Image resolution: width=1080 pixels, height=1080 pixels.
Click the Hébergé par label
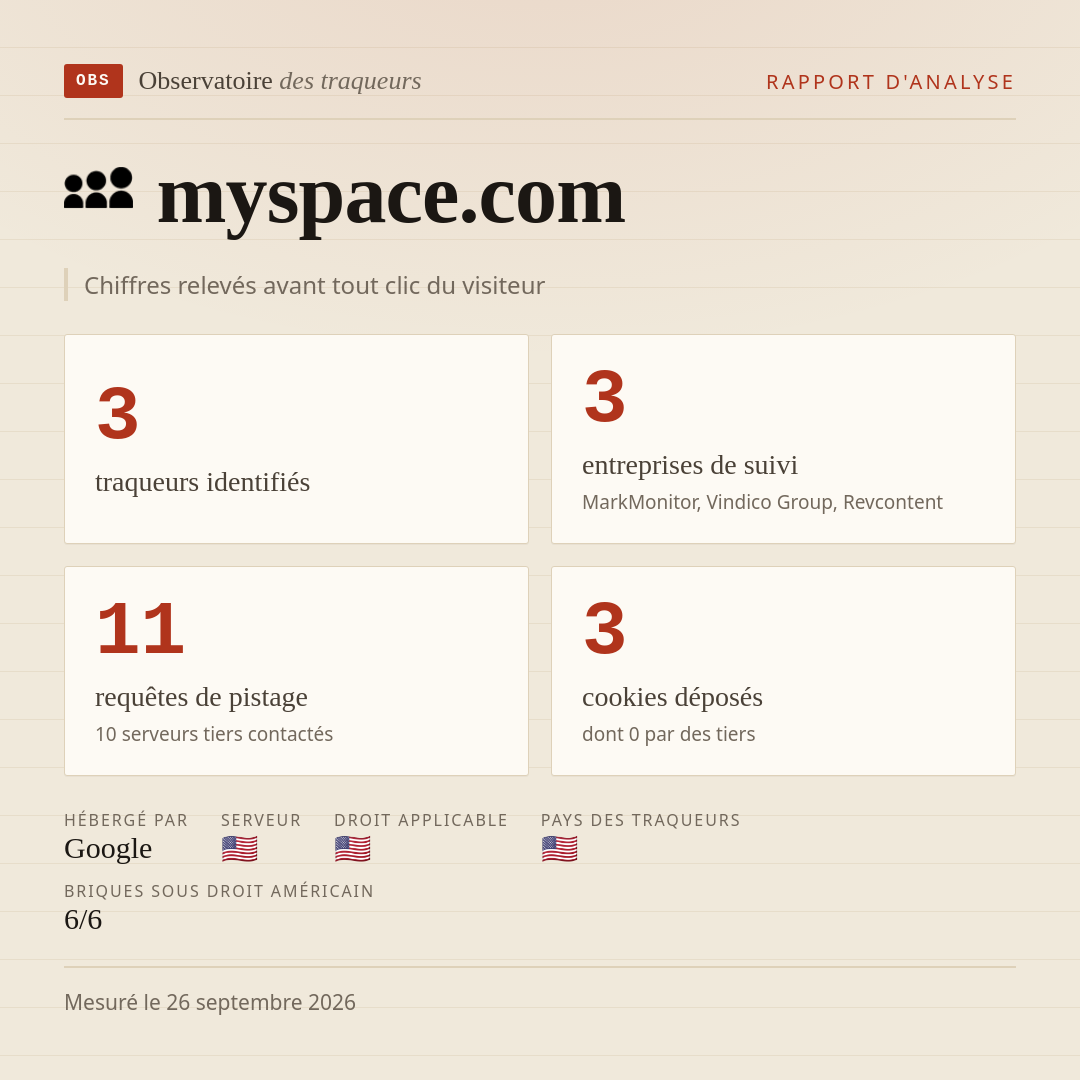(126, 820)
